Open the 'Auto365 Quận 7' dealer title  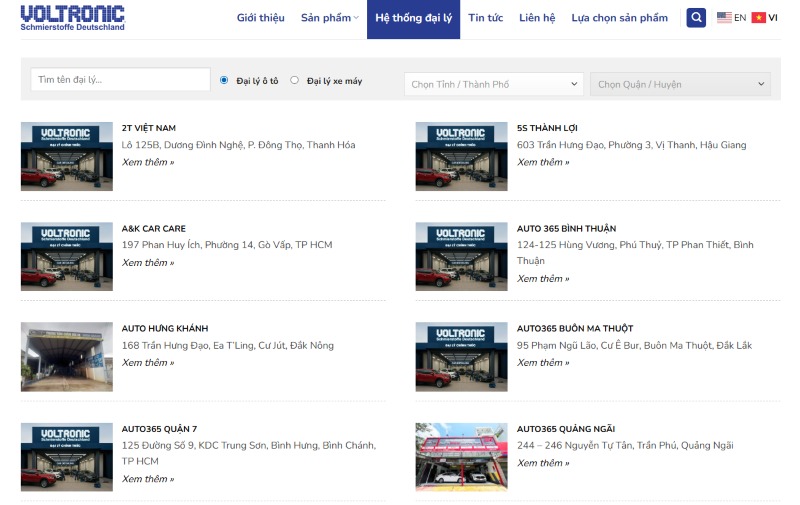tap(159, 429)
